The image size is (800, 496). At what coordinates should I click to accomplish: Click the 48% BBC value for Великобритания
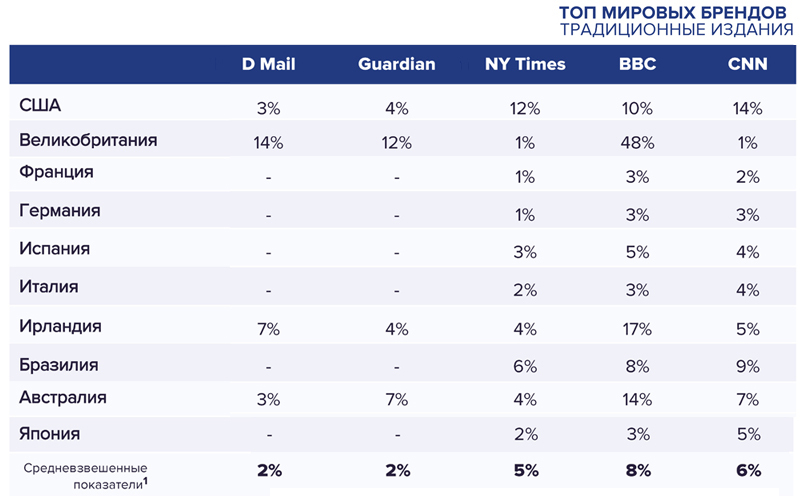638,143
